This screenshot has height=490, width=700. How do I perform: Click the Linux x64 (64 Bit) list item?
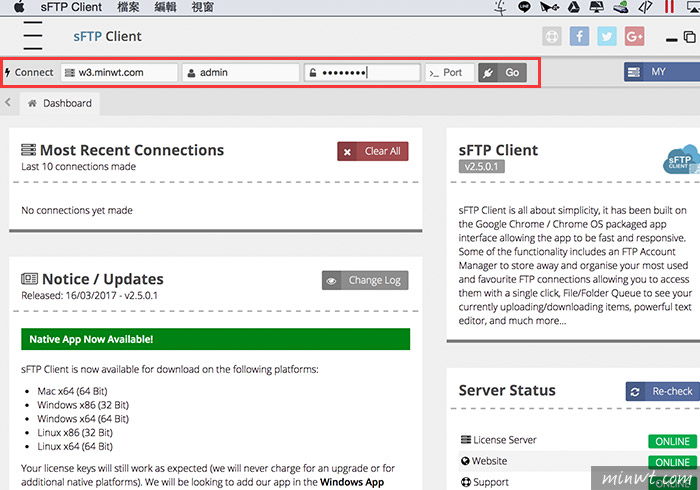point(75,447)
